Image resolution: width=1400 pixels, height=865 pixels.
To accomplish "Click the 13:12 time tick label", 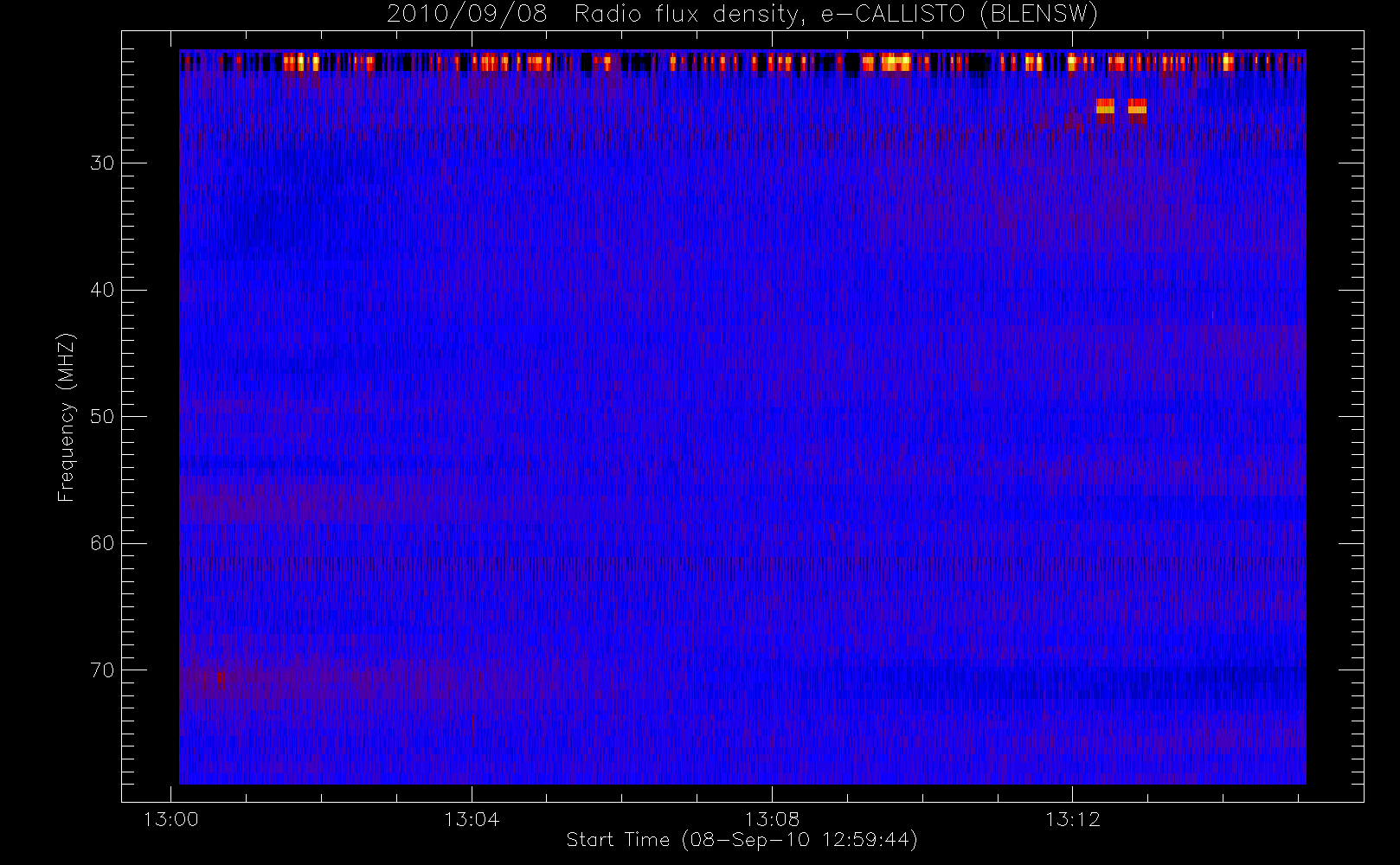I will tap(1072, 819).
